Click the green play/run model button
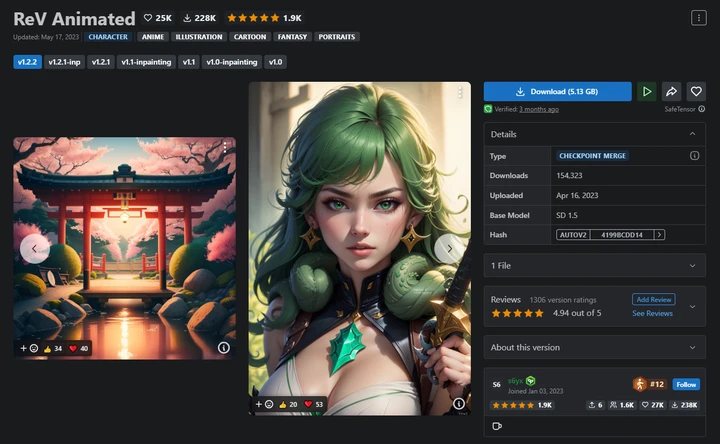This screenshot has height=444, width=720. (x=647, y=91)
